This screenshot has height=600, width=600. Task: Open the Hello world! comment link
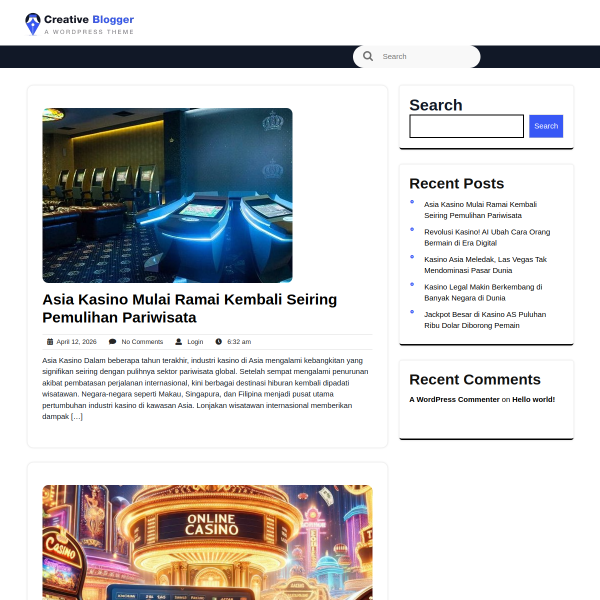click(x=533, y=399)
